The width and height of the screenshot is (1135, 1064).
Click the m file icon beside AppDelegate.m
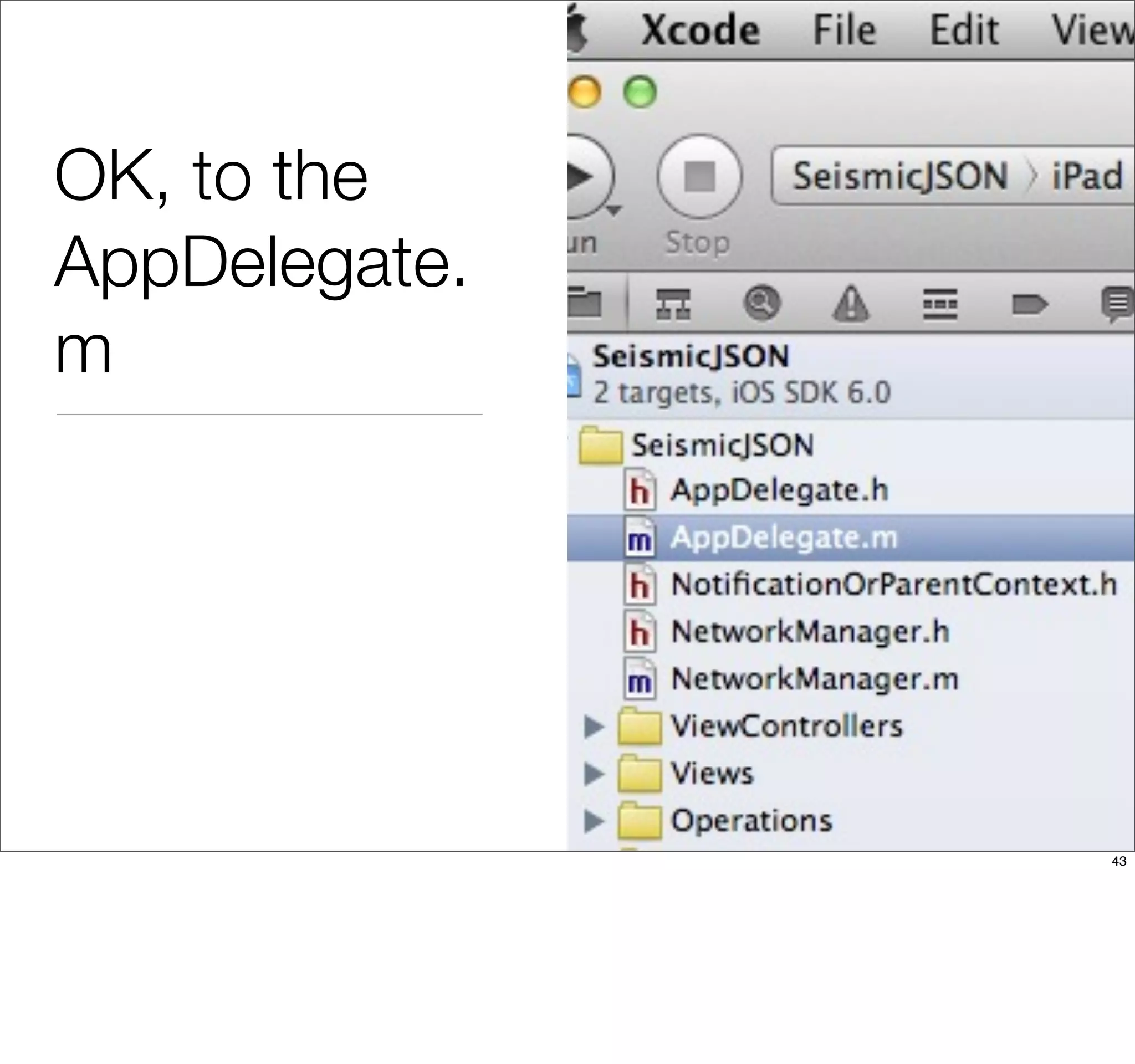point(640,537)
